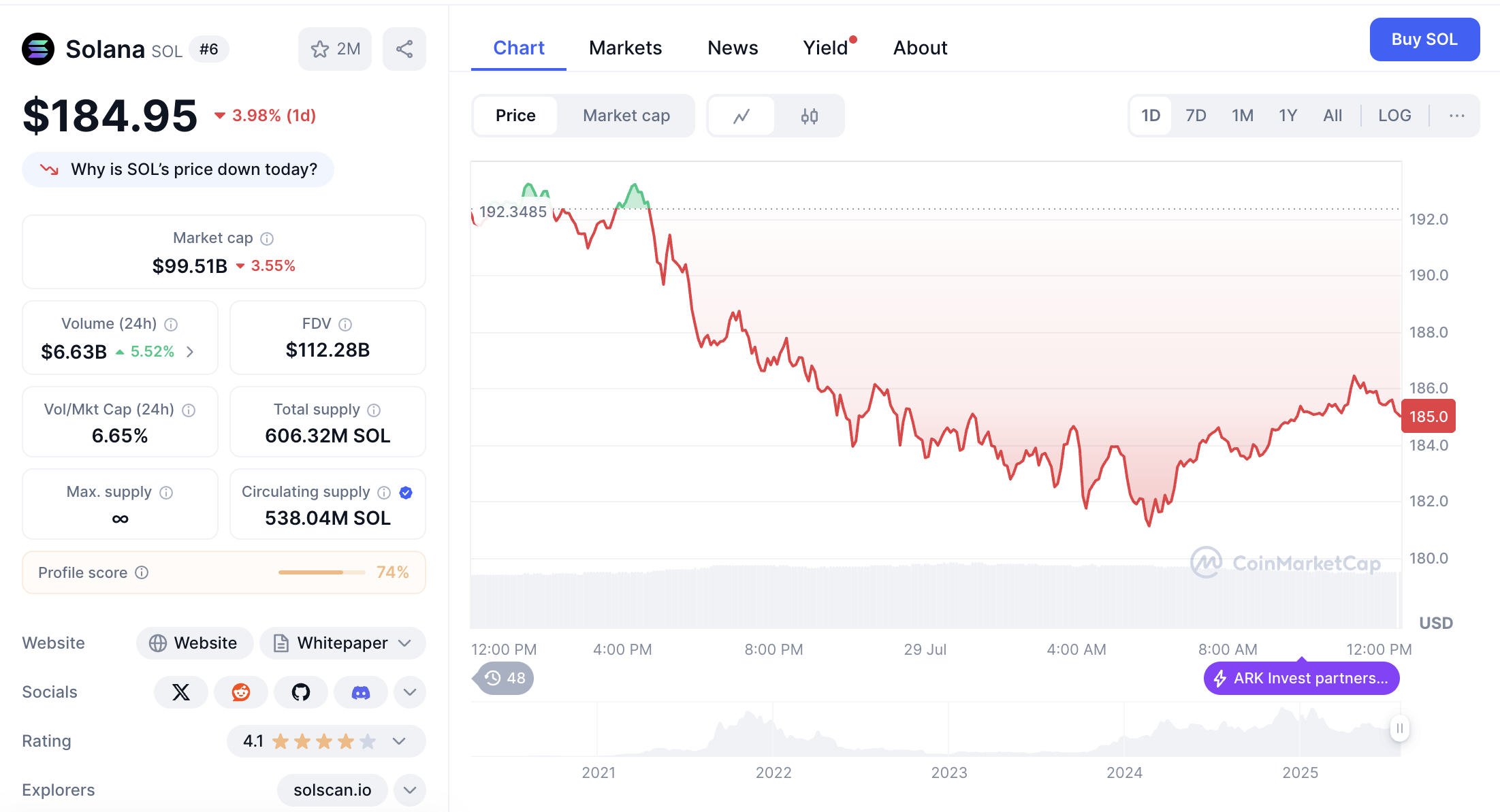Click the 185.0 current price label
Screen dimensions: 1500x812
[1429, 417]
